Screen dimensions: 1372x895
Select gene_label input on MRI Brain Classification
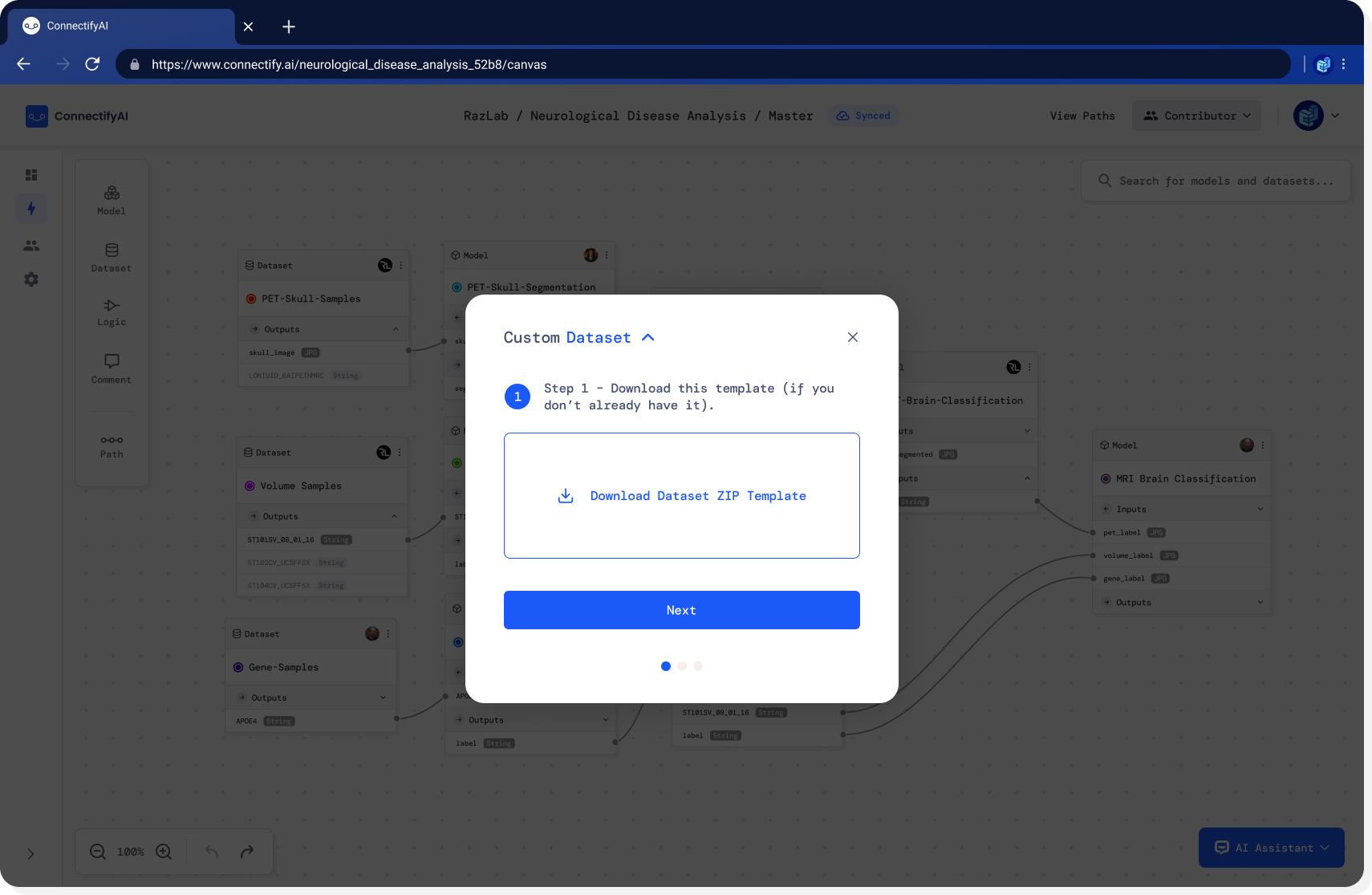[x=1182, y=578]
